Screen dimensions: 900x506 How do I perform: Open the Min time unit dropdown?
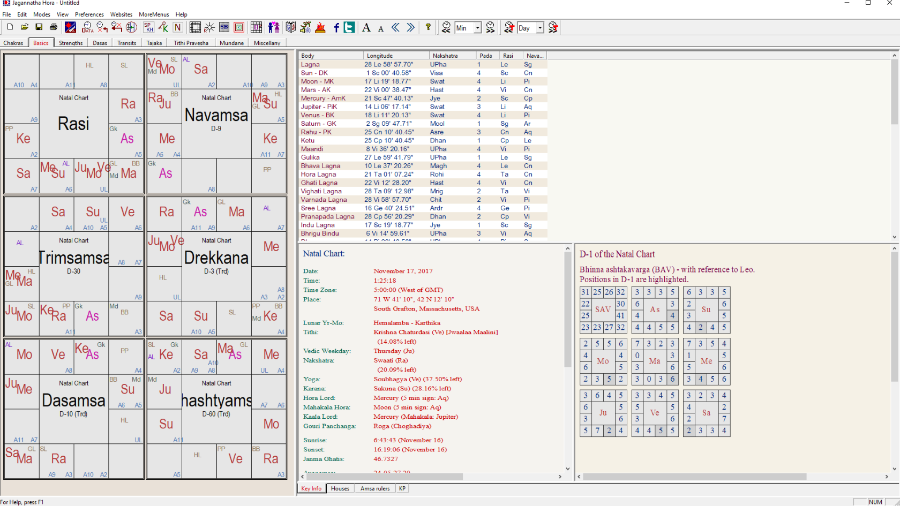[x=477, y=28]
